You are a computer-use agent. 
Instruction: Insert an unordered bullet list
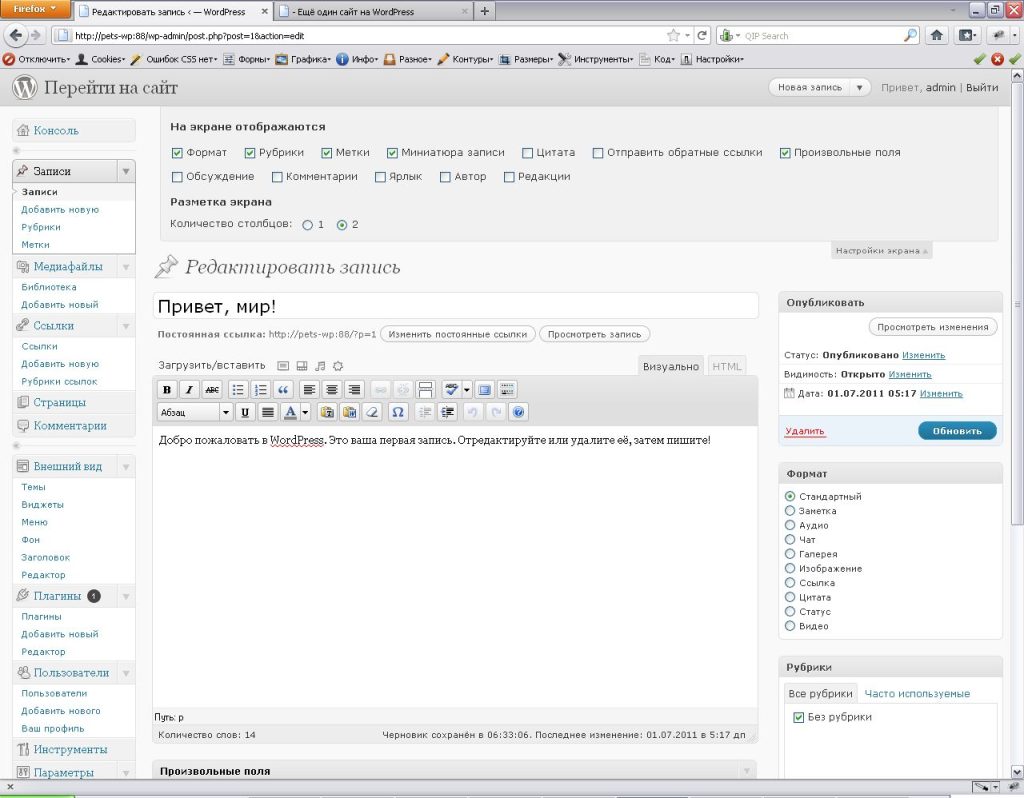pos(238,390)
